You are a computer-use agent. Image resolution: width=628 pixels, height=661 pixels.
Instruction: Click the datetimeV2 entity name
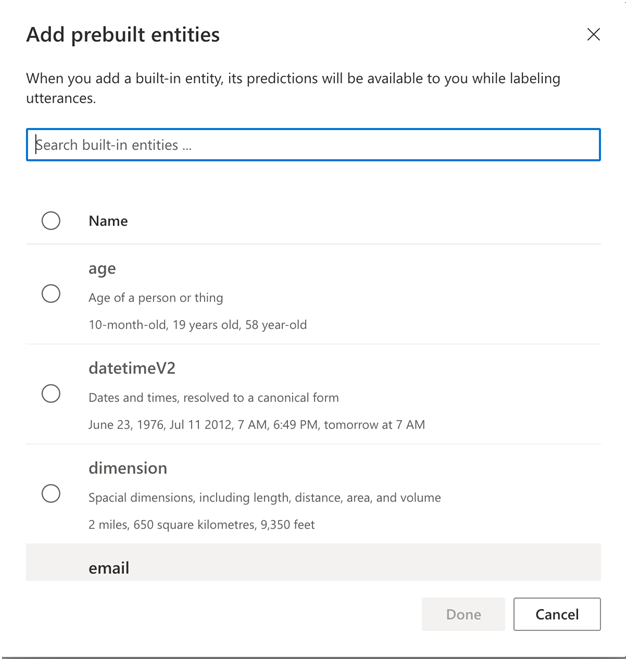132,368
